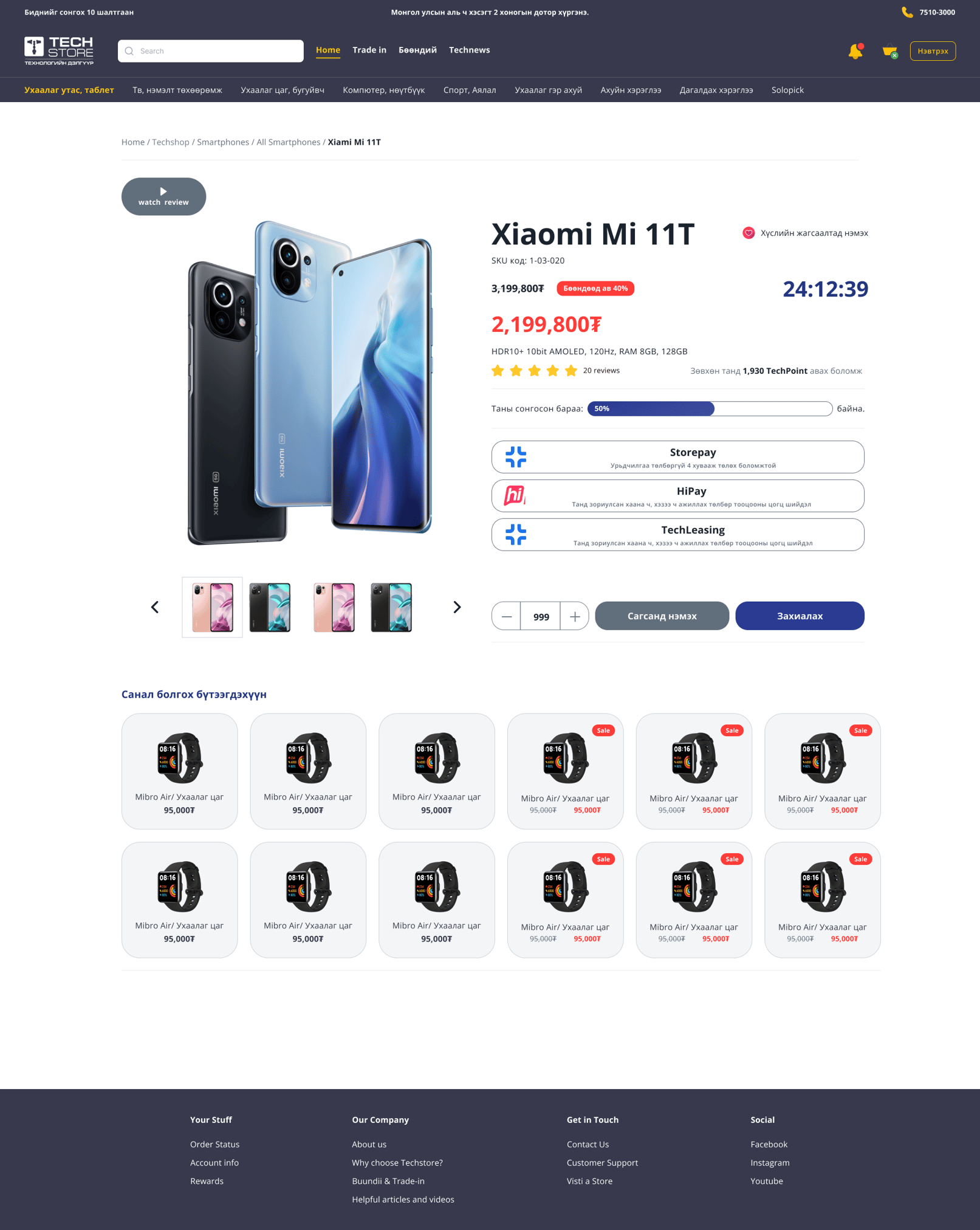The width and height of the screenshot is (980, 1230).
Task: Open the Technews menu item
Action: coord(469,50)
